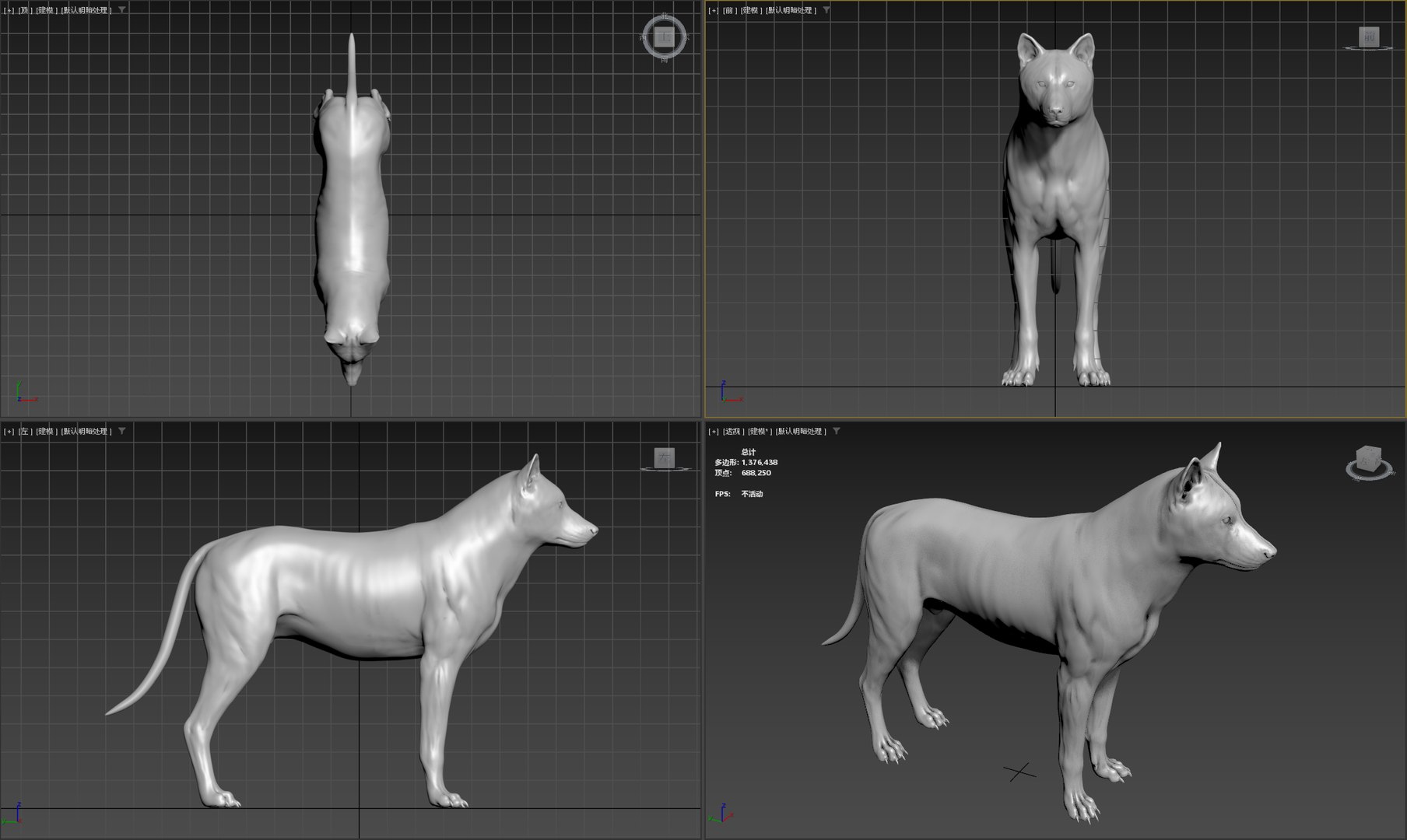This screenshot has width=1407, height=840.
Task: Open [默认明暗处理] shading menu in Front viewport
Action: (791, 10)
